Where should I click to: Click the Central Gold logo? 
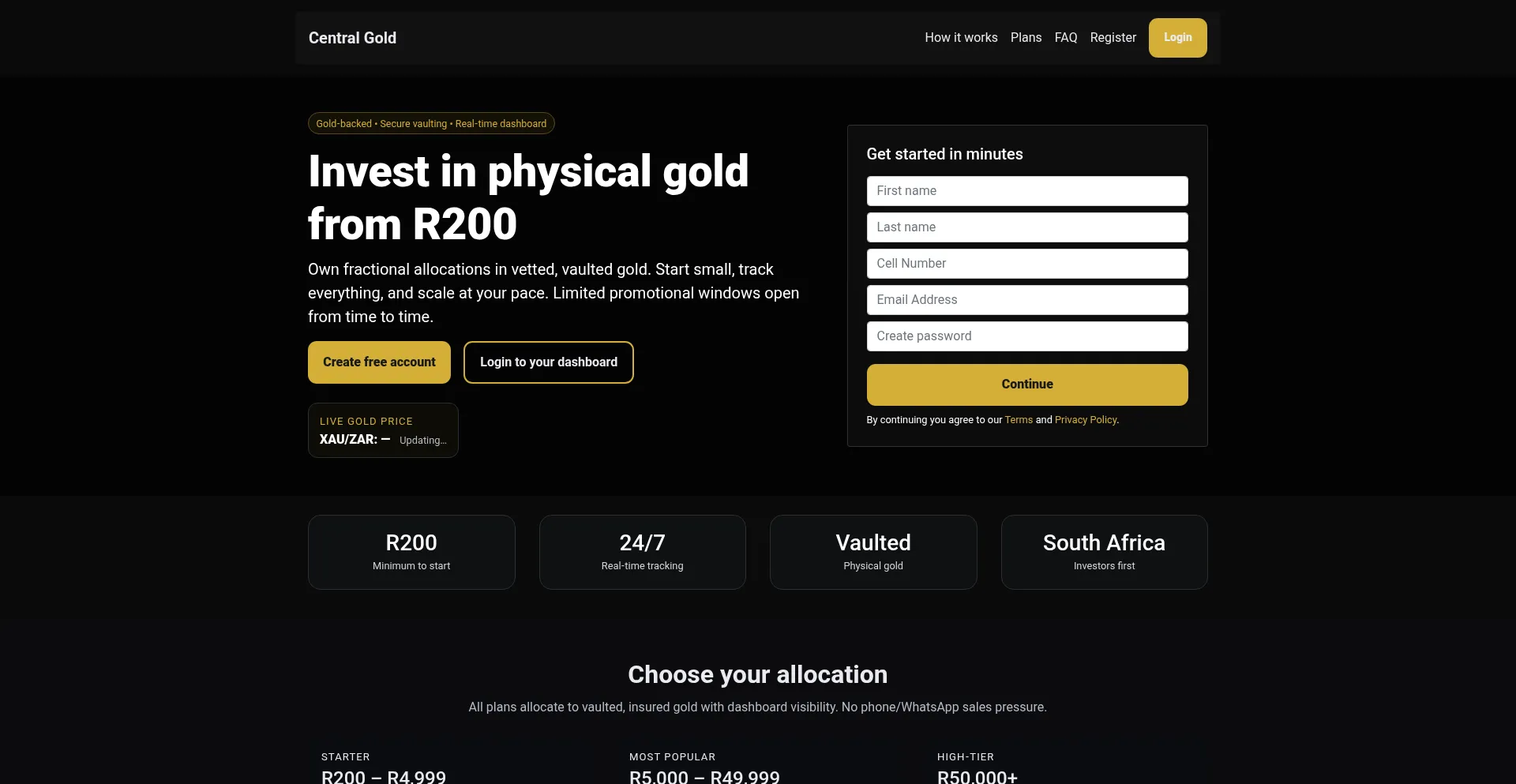click(x=352, y=38)
